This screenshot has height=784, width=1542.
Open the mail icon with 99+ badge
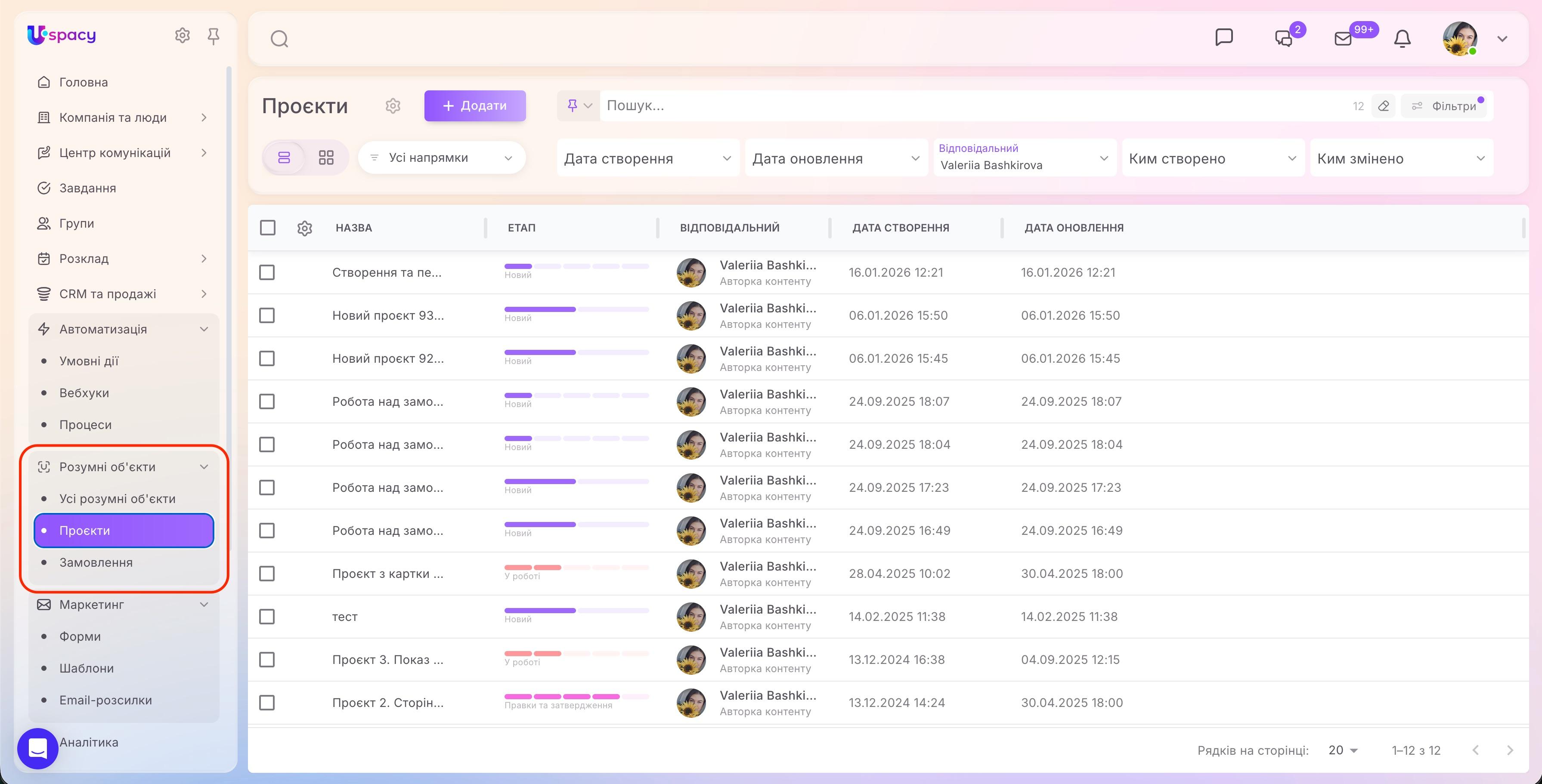point(1343,38)
